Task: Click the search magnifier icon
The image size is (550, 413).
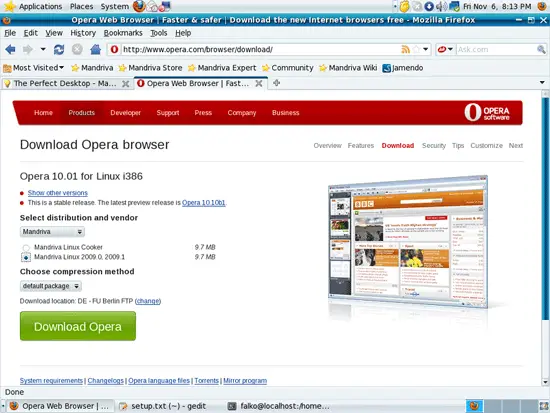Action: (541, 49)
